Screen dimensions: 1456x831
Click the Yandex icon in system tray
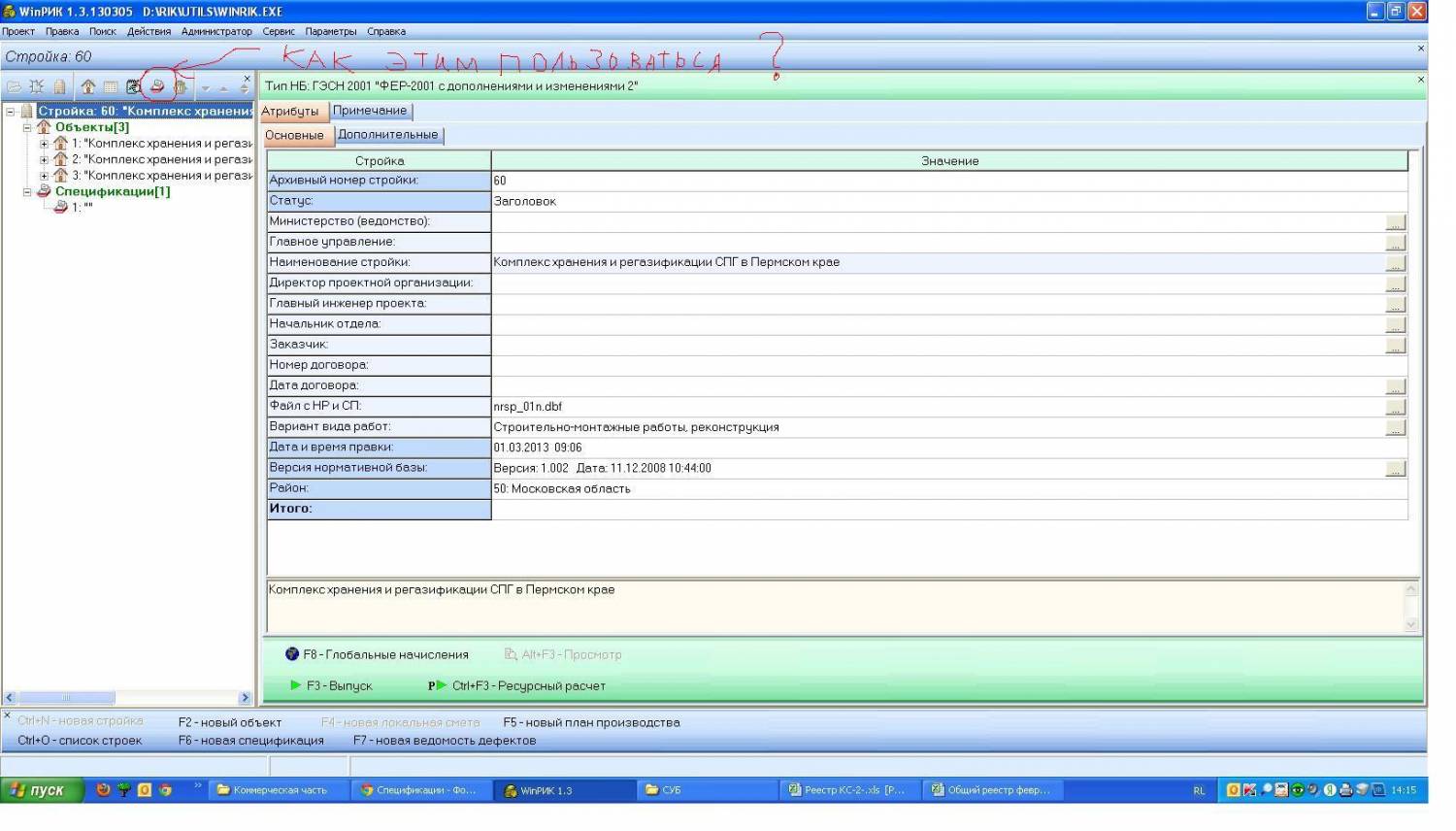pos(1330,789)
